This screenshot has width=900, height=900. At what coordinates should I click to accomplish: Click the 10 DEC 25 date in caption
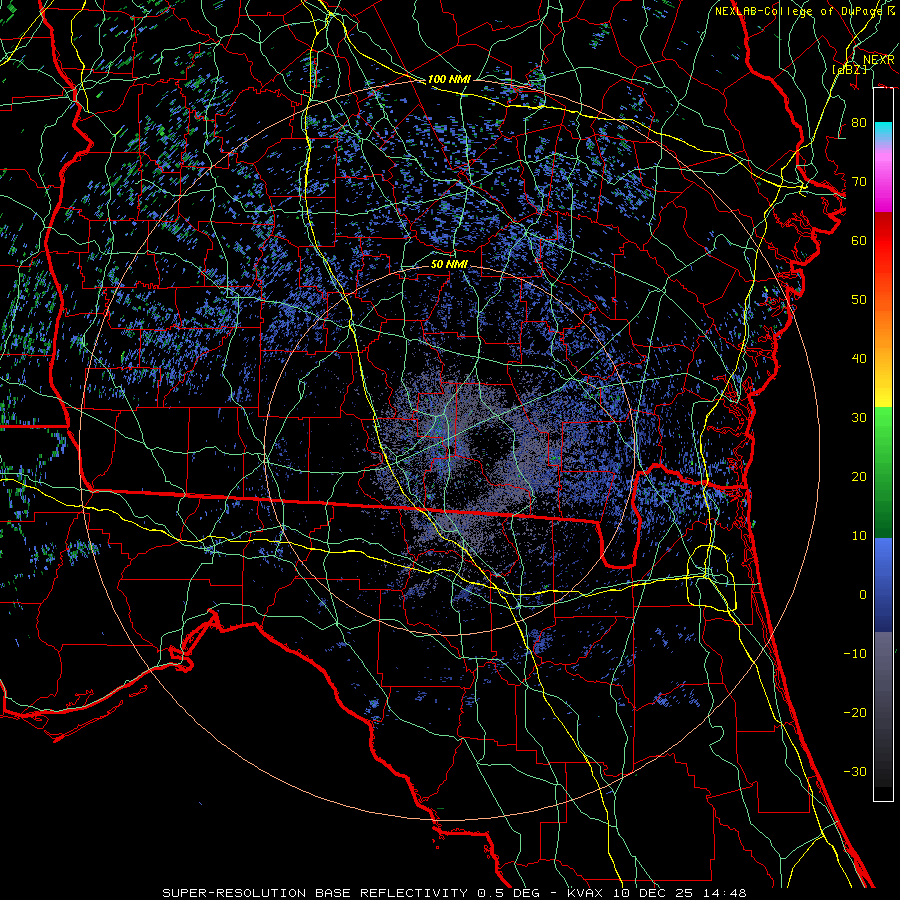pyautogui.click(x=653, y=893)
